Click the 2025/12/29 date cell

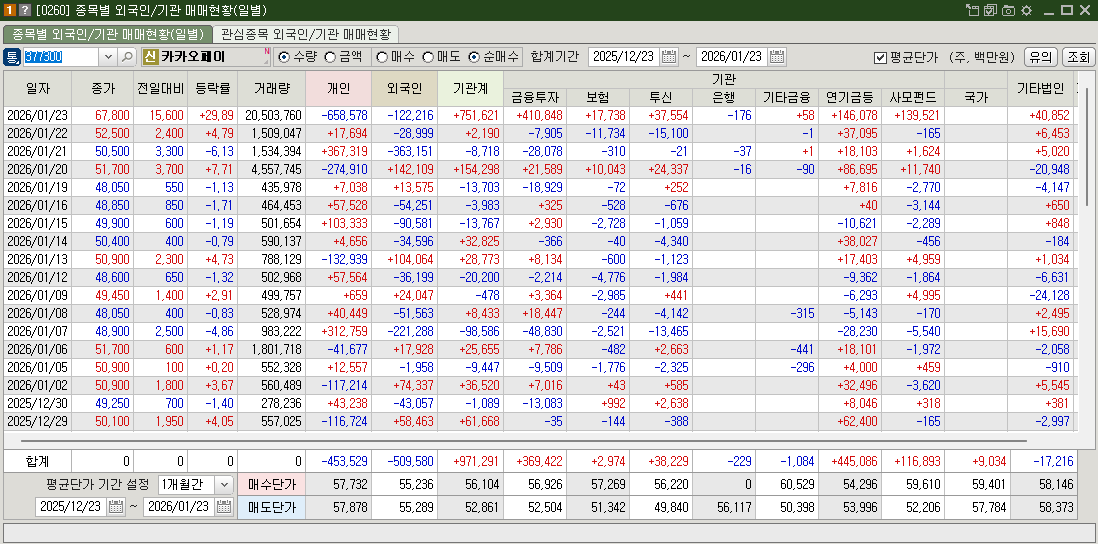coord(38,421)
